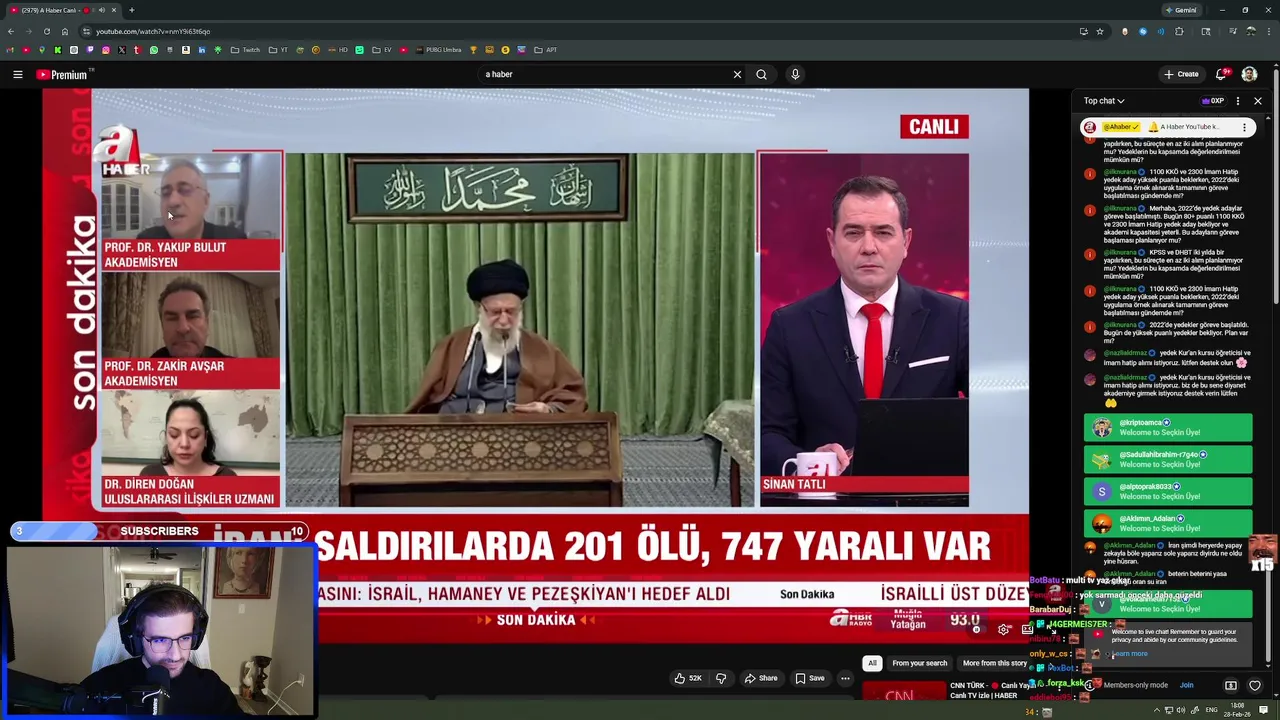Image resolution: width=1280 pixels, height=720 pixels.
Task: Select 'More from this story' chip
Action: 995,663
